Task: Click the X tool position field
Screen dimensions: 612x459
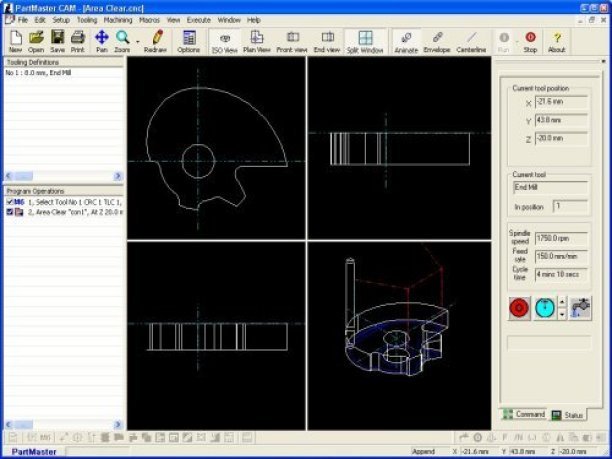Action: point(561,102)
